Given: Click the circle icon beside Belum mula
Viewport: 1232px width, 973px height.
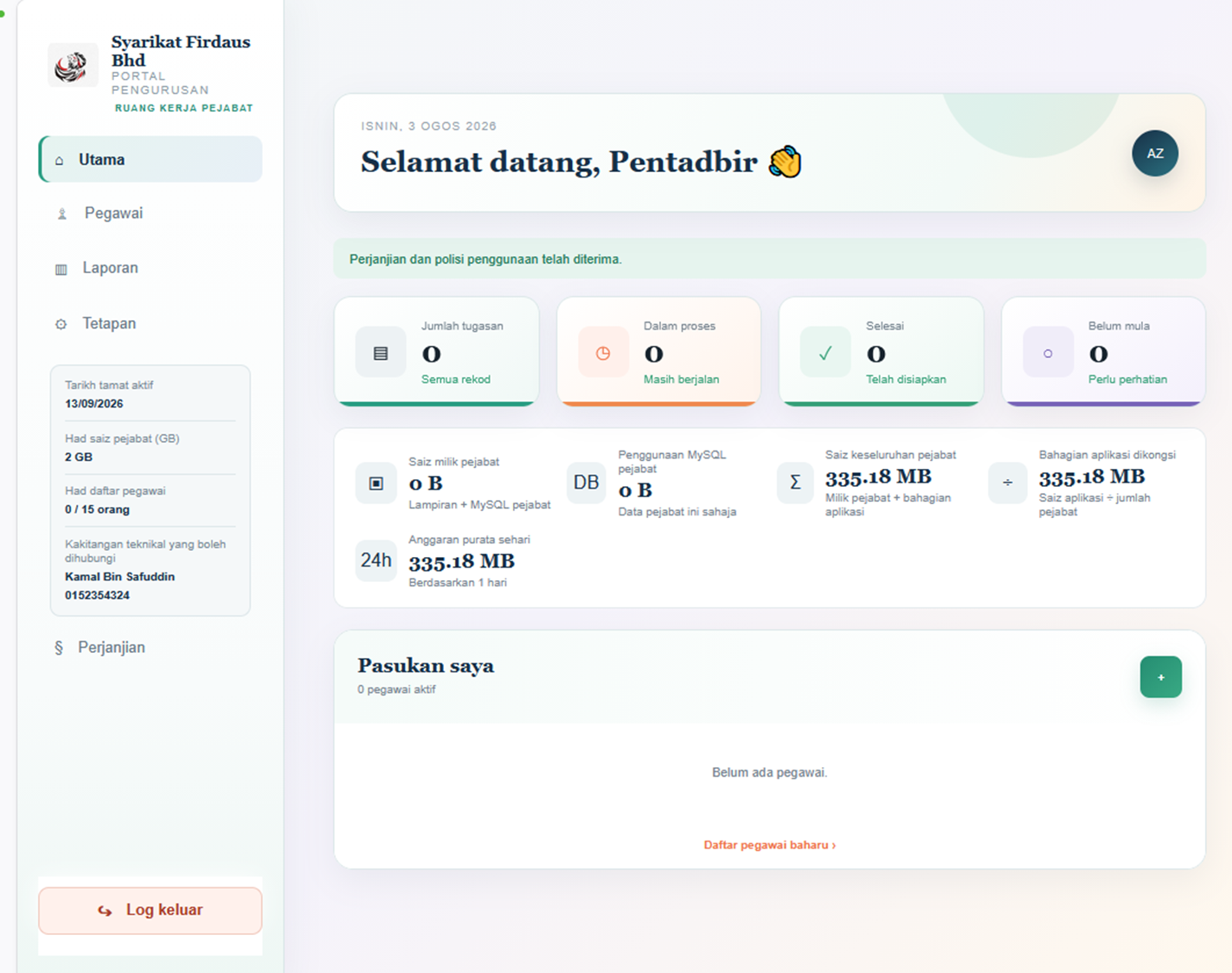Looking at the screenshot, I should pos(1048,353).
